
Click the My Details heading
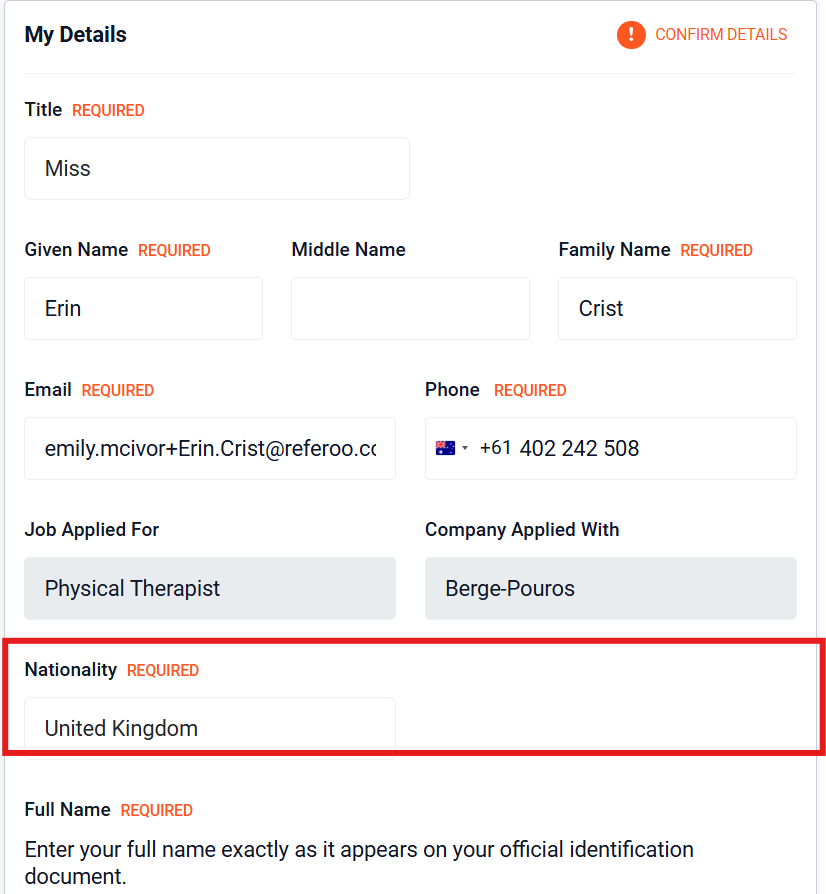(76, 35)
